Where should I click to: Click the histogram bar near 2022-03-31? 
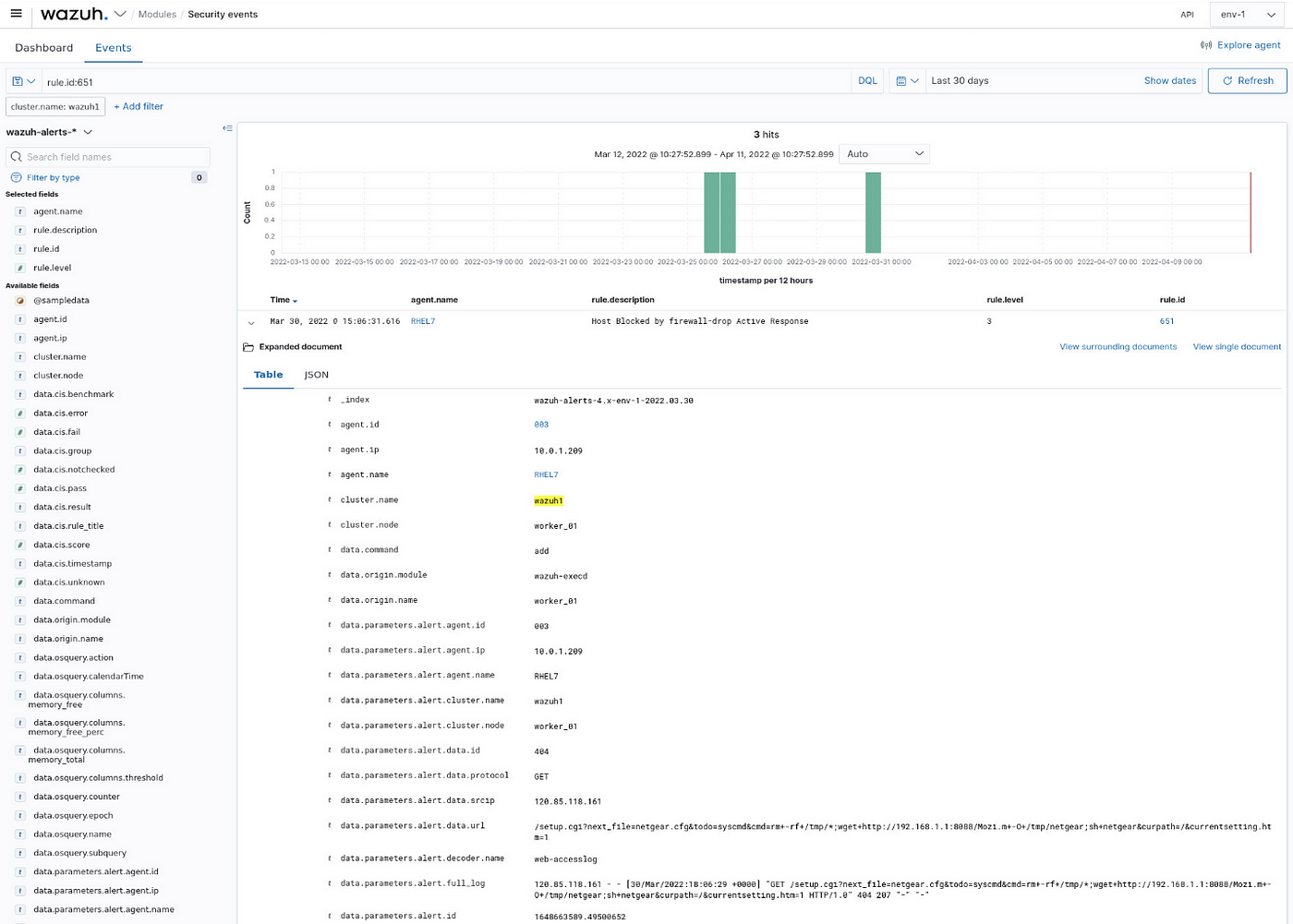point(873,212)
